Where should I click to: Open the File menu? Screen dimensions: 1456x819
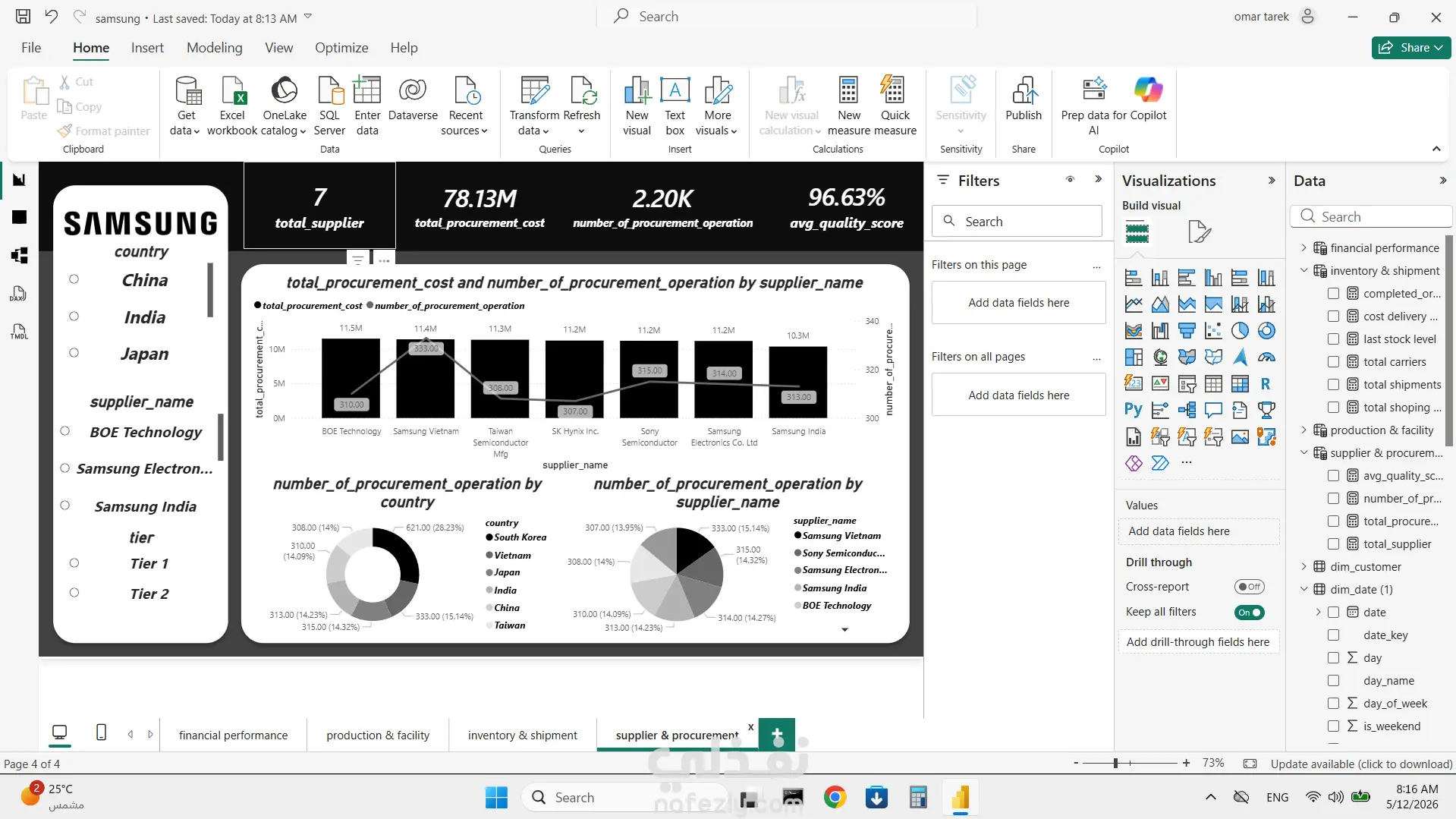tap(31, 48)
